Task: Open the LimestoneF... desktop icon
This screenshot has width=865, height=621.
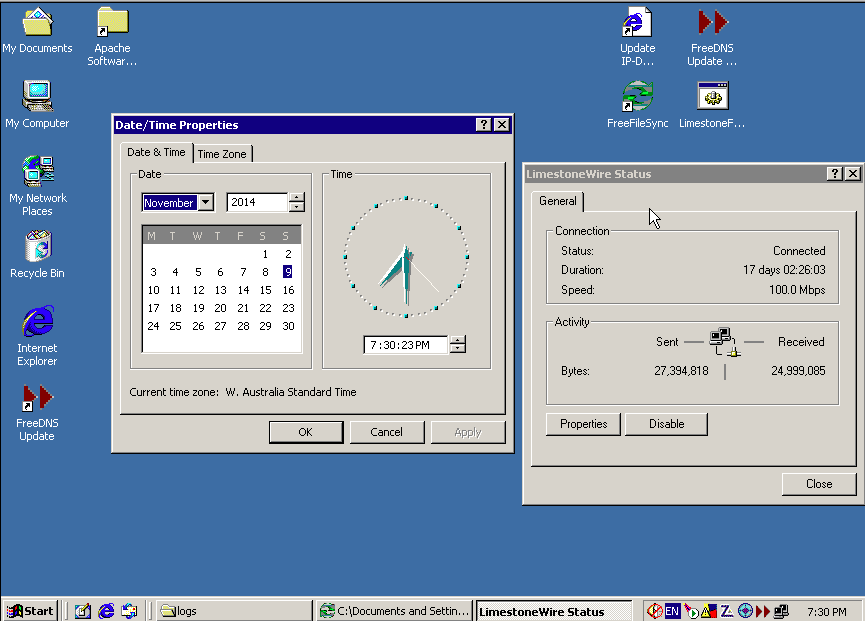Action: [712, 104]
